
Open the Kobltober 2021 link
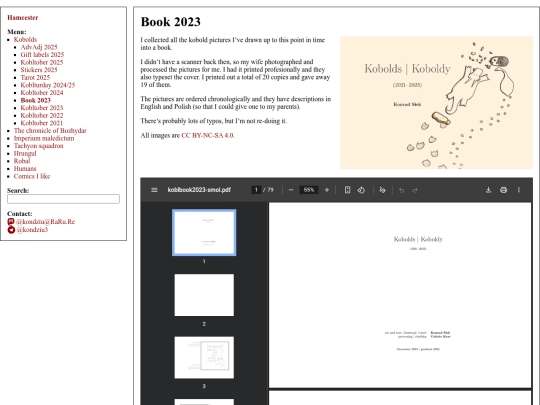click(42, 123)
